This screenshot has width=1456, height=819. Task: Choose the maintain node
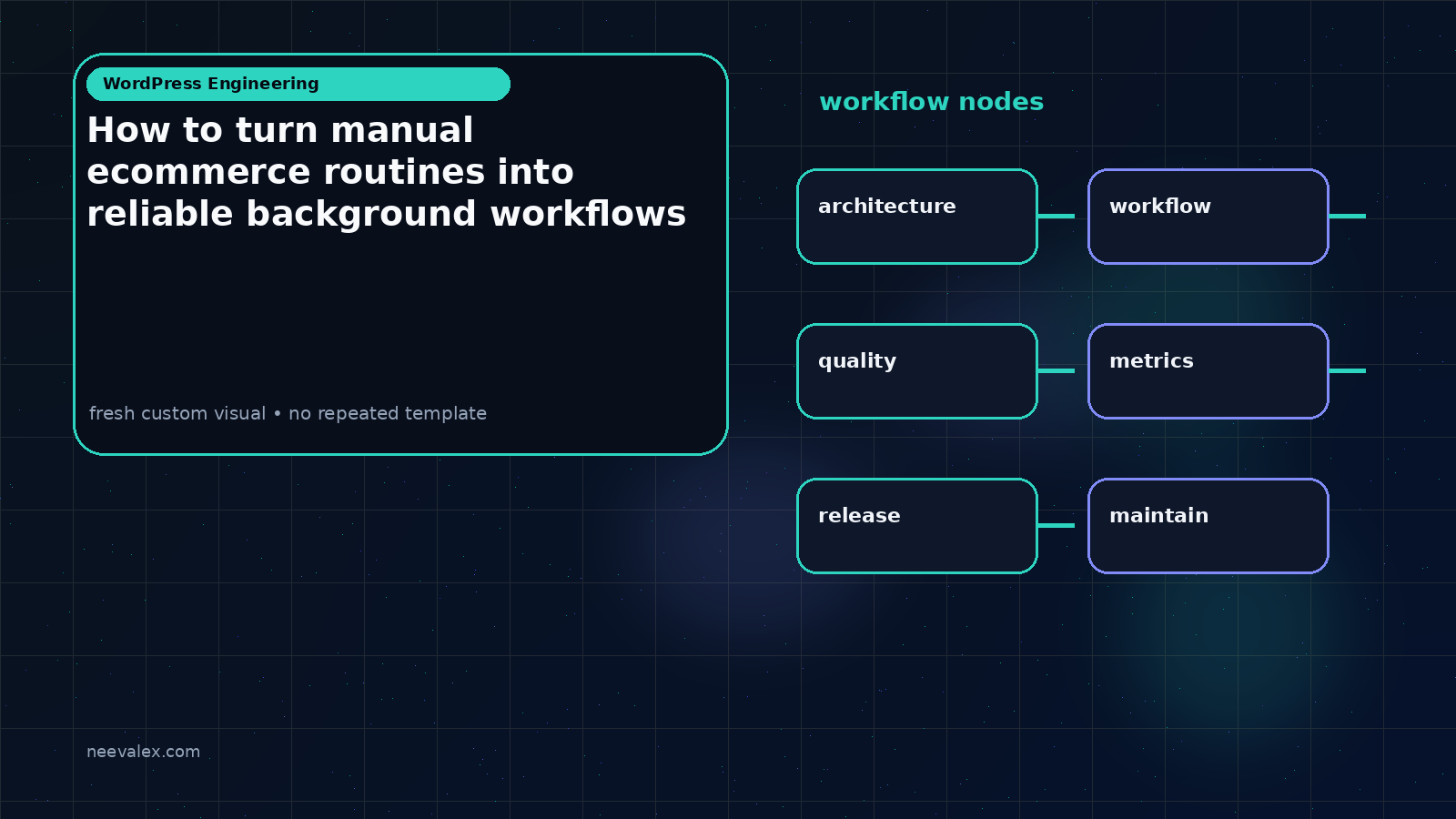click(1208, 526)
